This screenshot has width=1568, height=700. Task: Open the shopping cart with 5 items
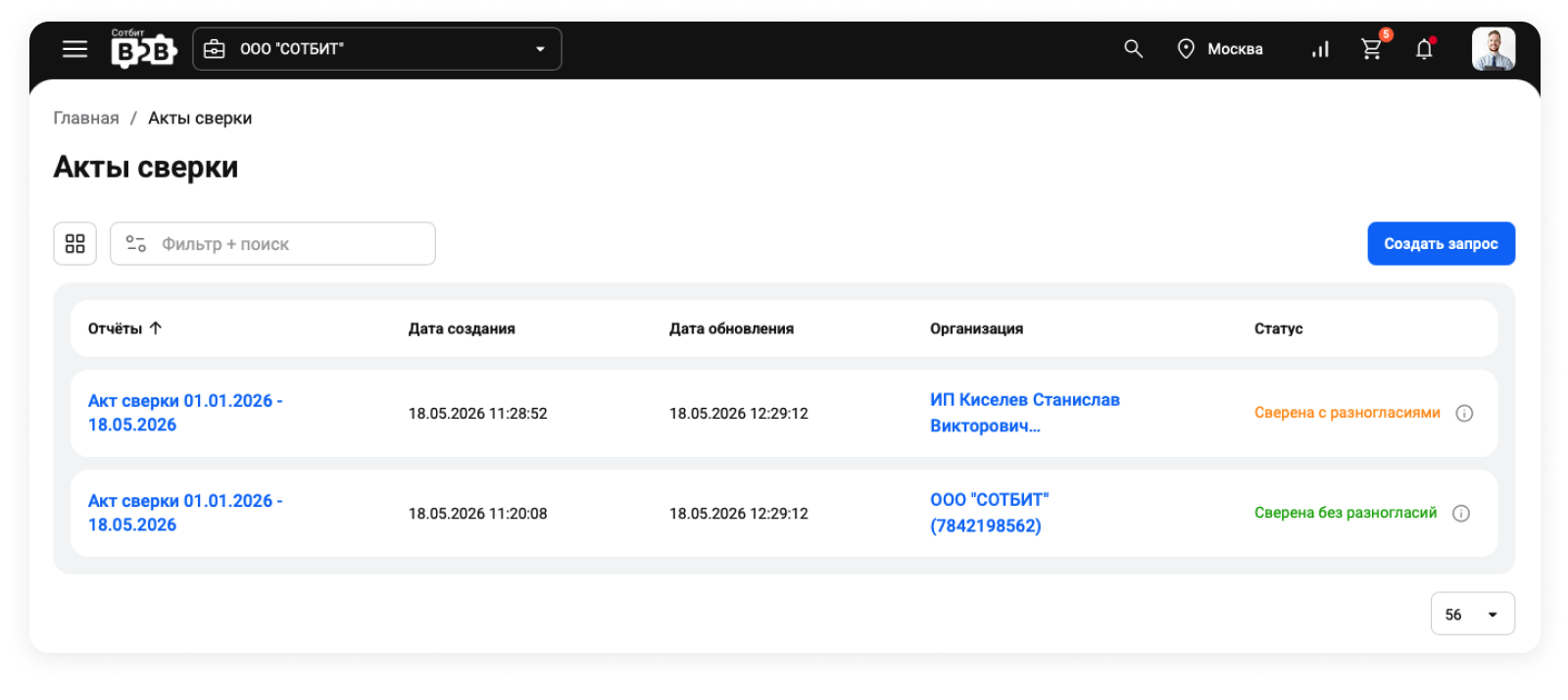pos(1373,47)
